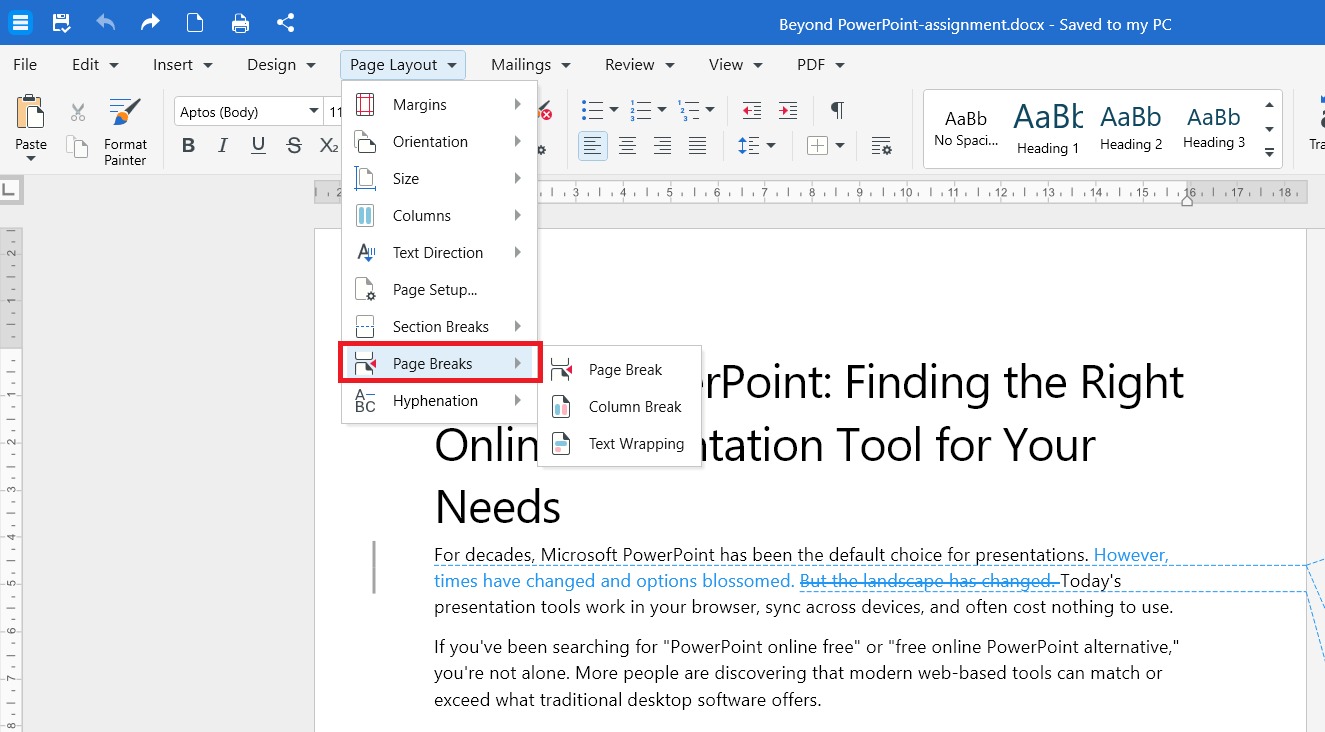The height and width of the screenshot is (732, 1325).
Task: Open Page Setup dialog
Action: 439,290
